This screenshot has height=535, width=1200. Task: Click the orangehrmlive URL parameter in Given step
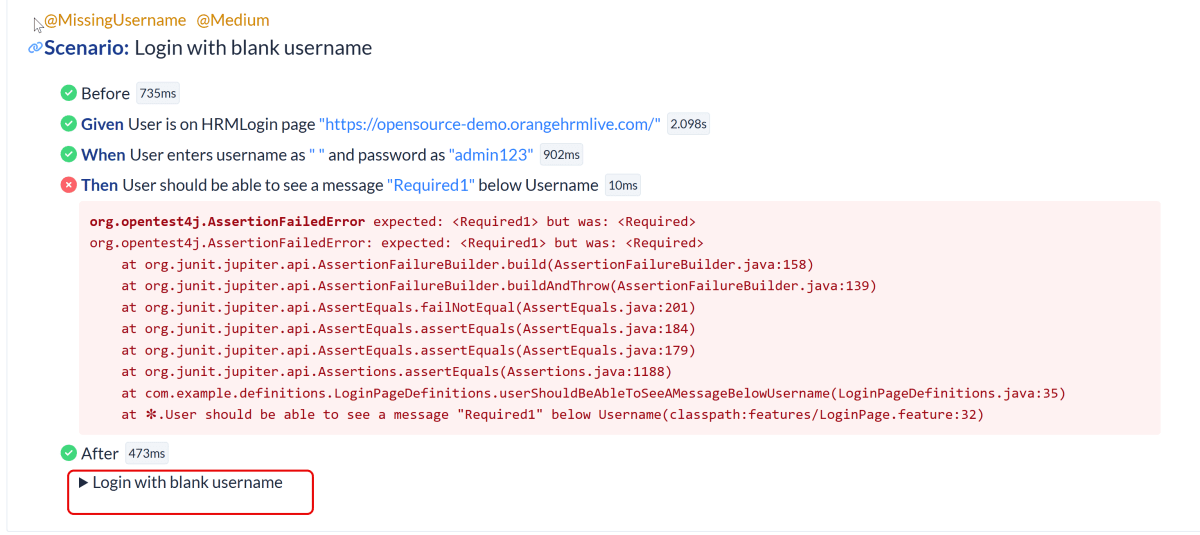[x=489, y=124]
